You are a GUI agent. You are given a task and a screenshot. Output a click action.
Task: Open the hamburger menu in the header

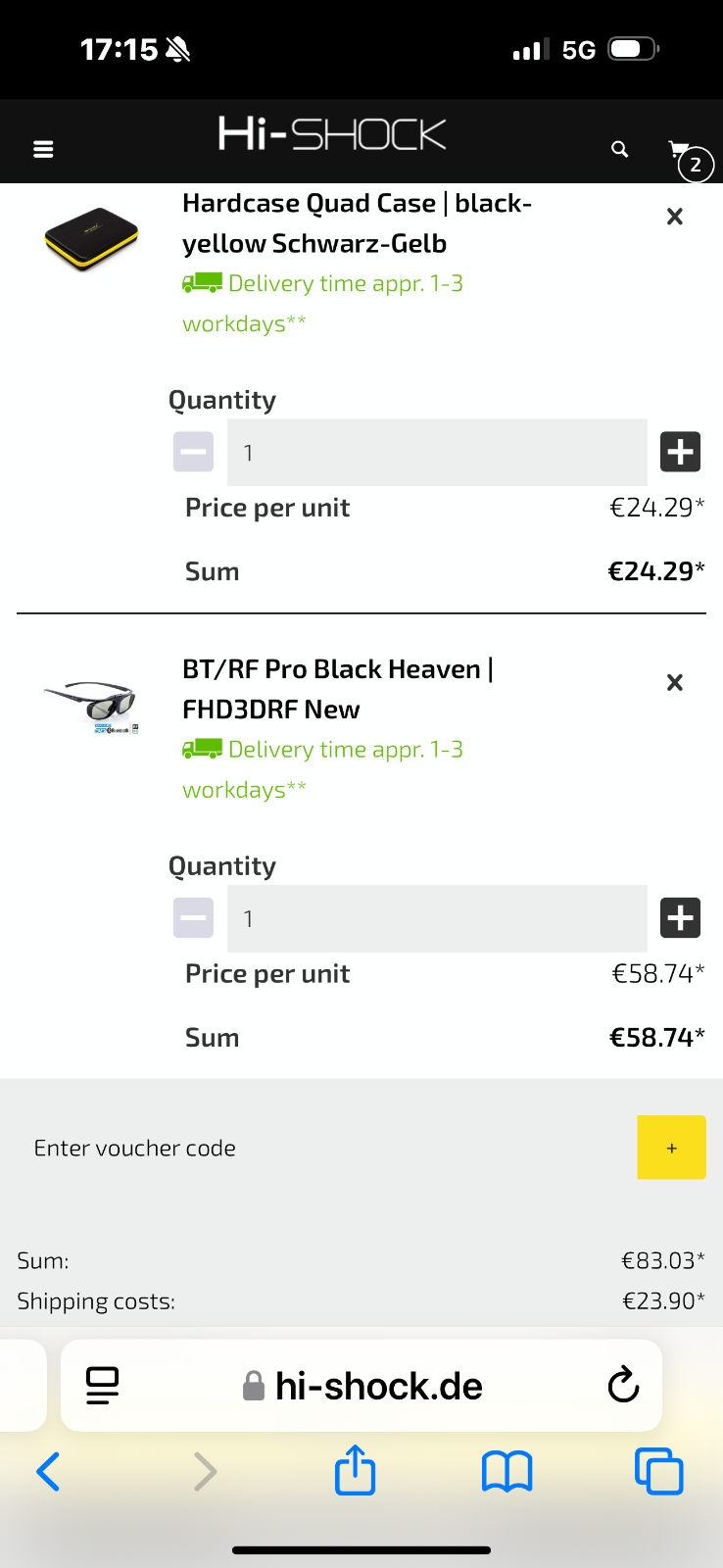pos(43,149)
